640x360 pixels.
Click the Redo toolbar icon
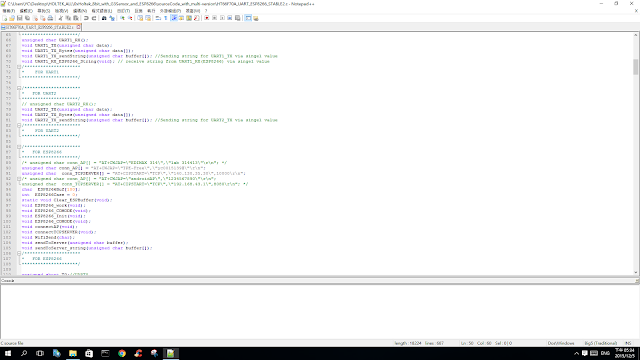(x=94, y=18)
